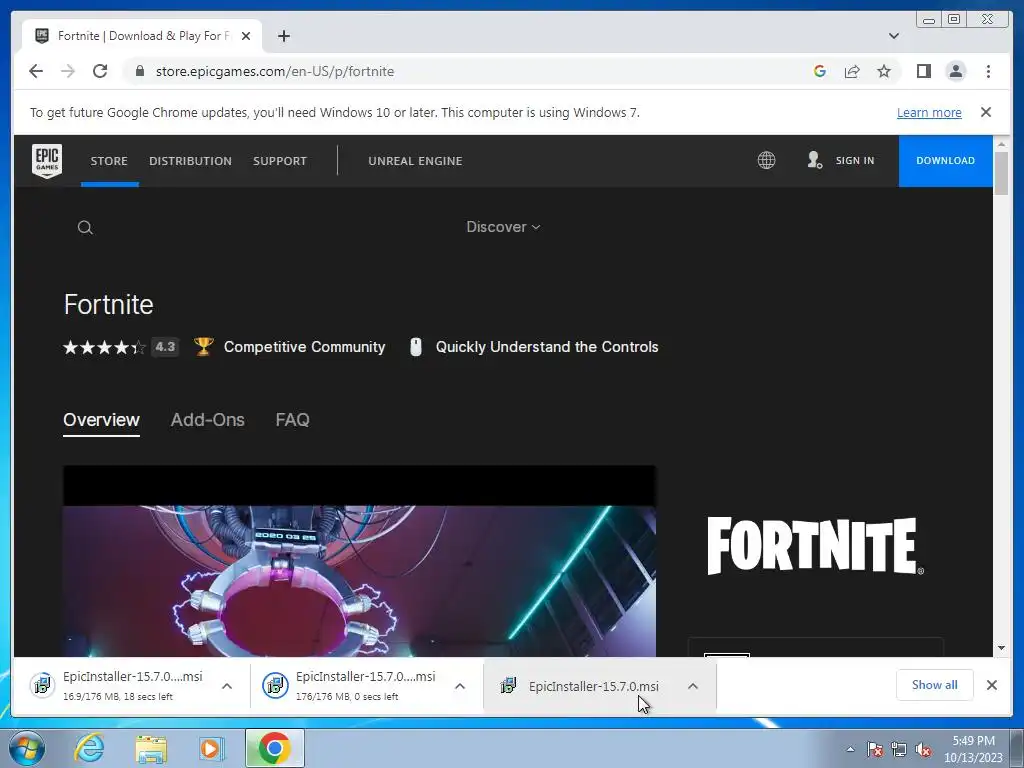Viewport: 1024px width, 768px height.
Task: Click the browser forward arrow
Action: [x=68, y=71]
